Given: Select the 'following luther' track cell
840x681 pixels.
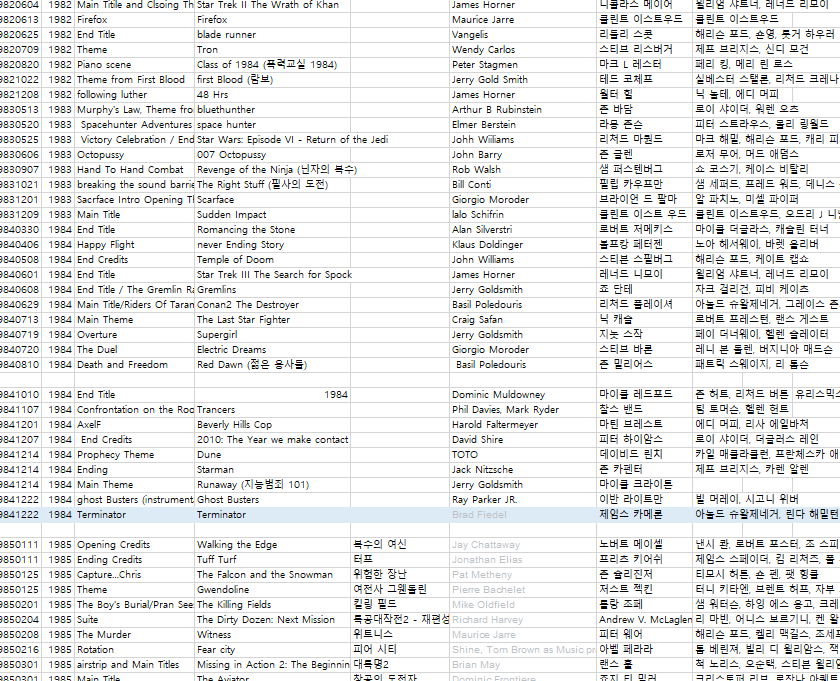Looking at the screenshot, I should [x=134, y=95].
